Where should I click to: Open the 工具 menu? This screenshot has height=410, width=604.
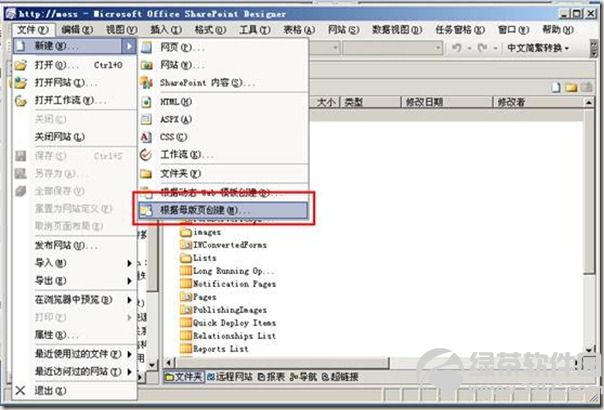coord(255,30)
